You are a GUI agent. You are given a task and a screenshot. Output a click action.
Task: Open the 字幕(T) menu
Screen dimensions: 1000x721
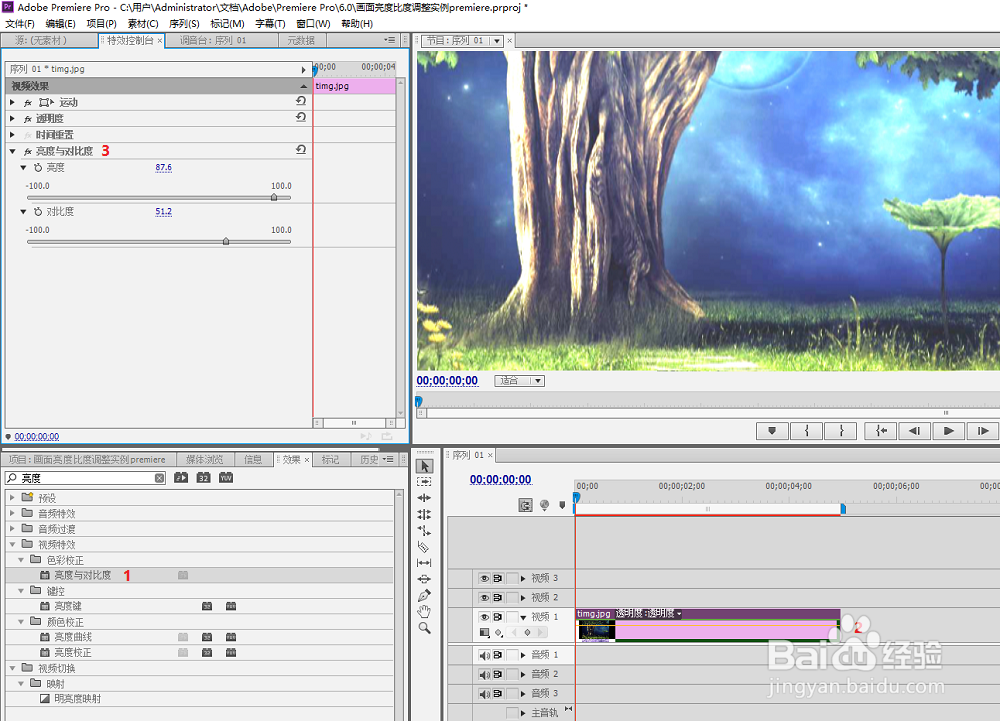(x=270, y=24)
